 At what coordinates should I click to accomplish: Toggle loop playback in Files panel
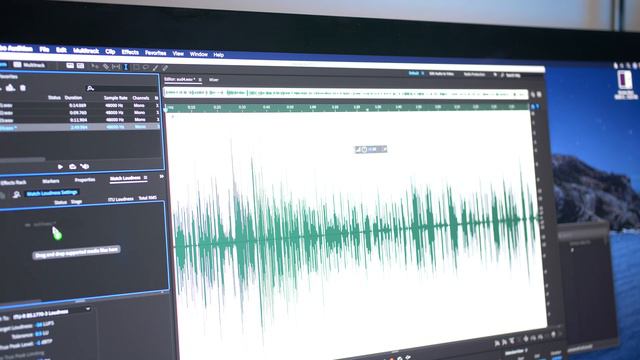[73, 167]
